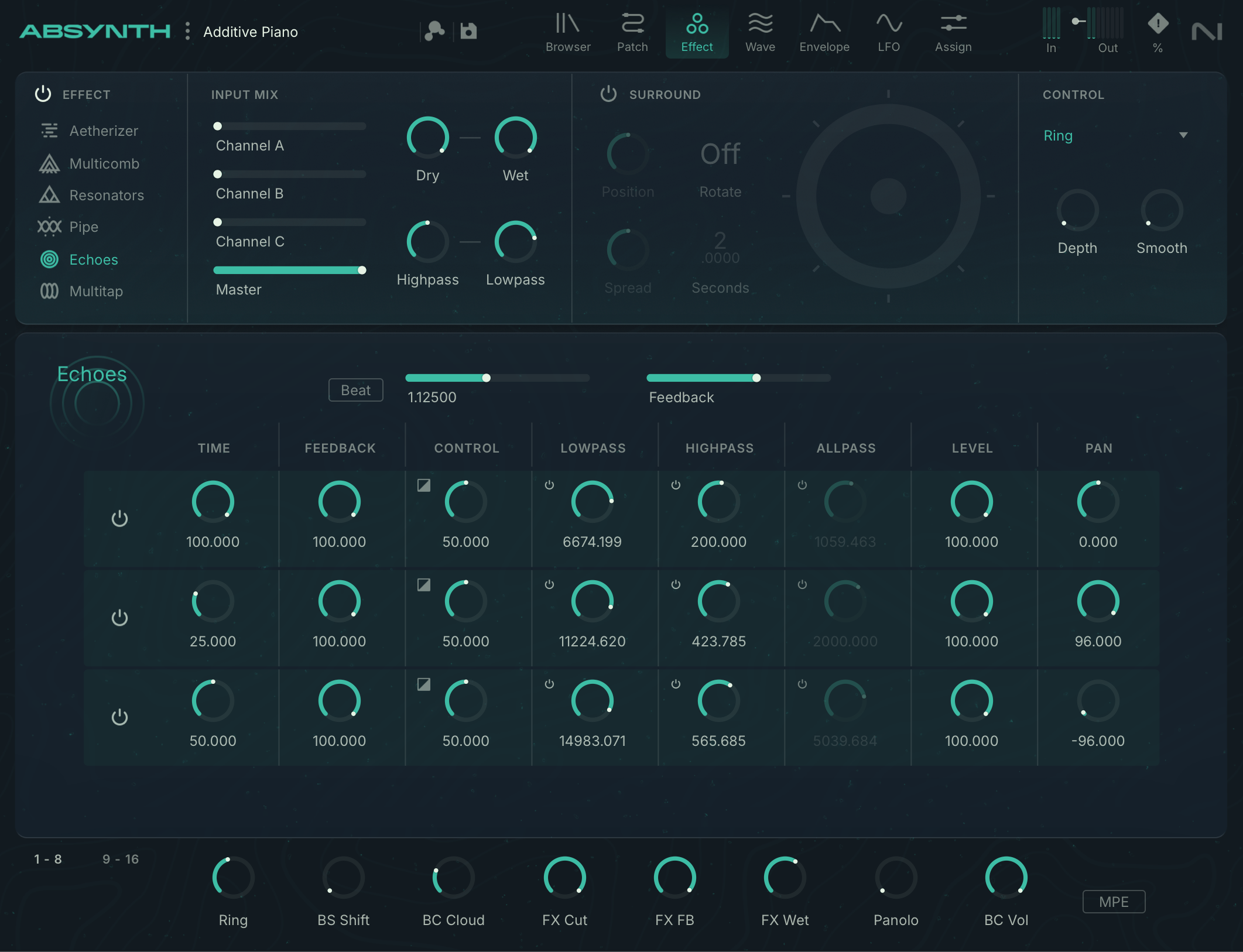Viewport: 1243px width, 952px height.
Task: Open the Ring control dropdown
Action: [x=1183, y=135]
